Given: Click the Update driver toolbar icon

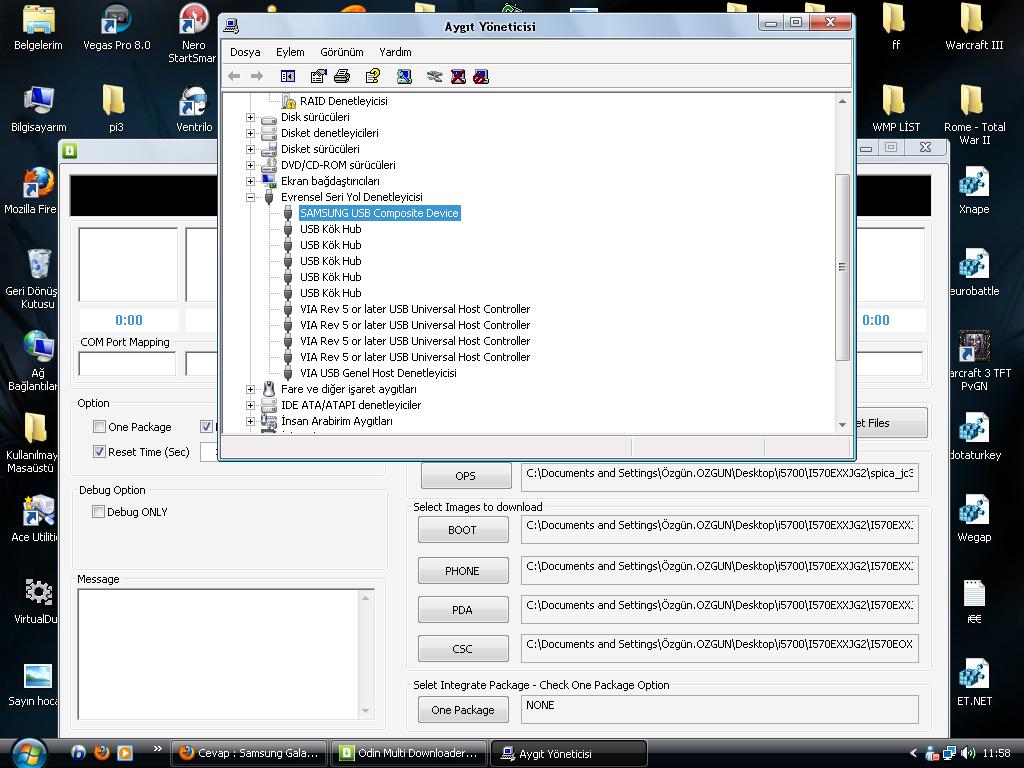Looking at the screenshot, I should point(434,76).
